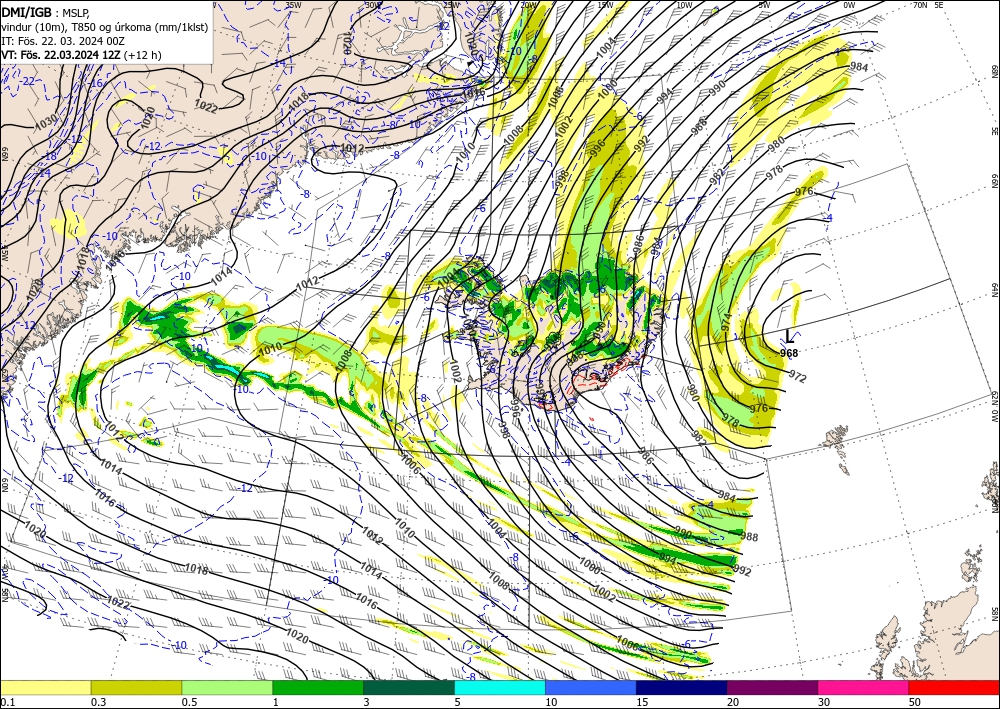Viewport: 1000px width, 709px height.
Task: Select the dark green 3–5 legend swatch
Action: 409,687
